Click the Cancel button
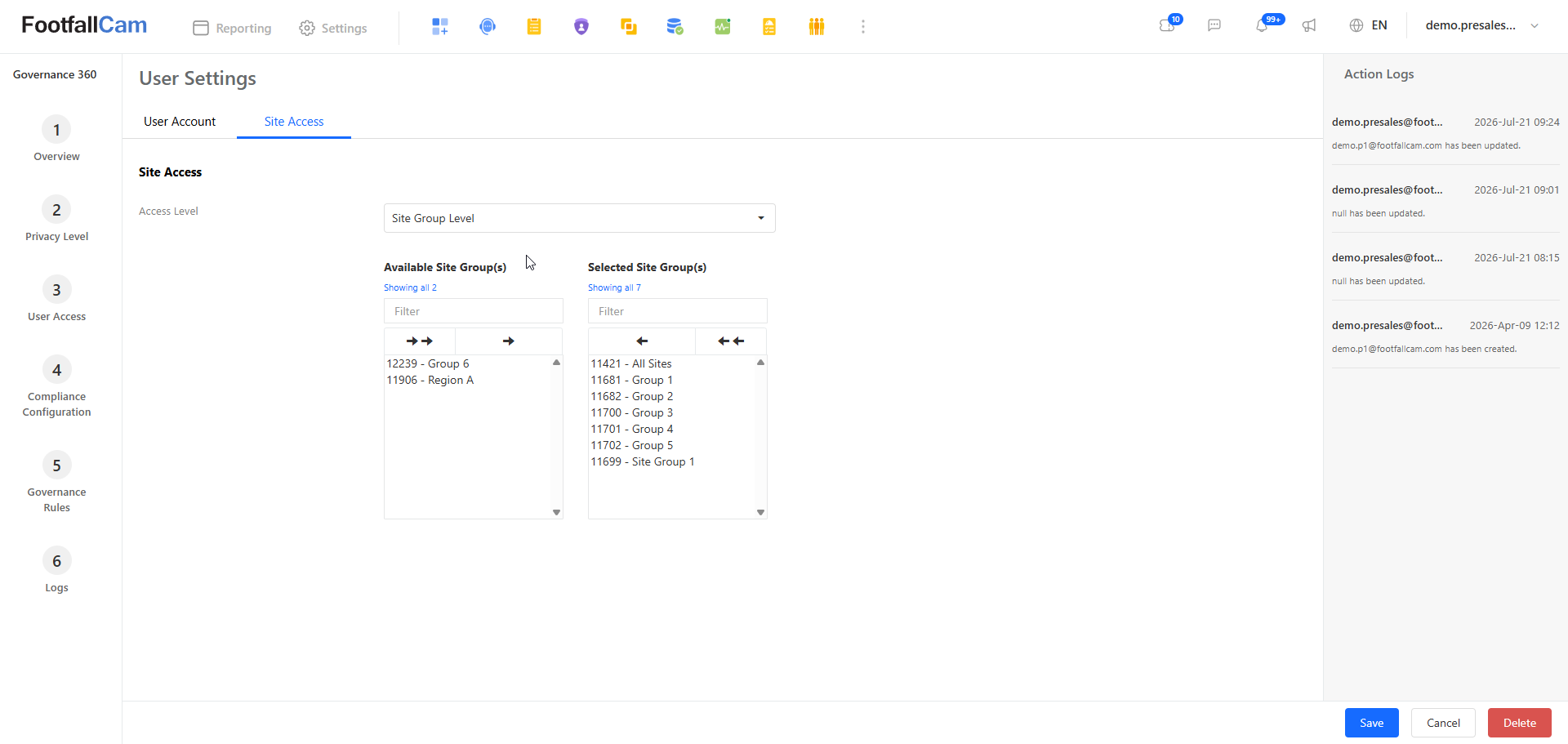This screenshot has width=1568, height=744. [x=1443, y=723]
